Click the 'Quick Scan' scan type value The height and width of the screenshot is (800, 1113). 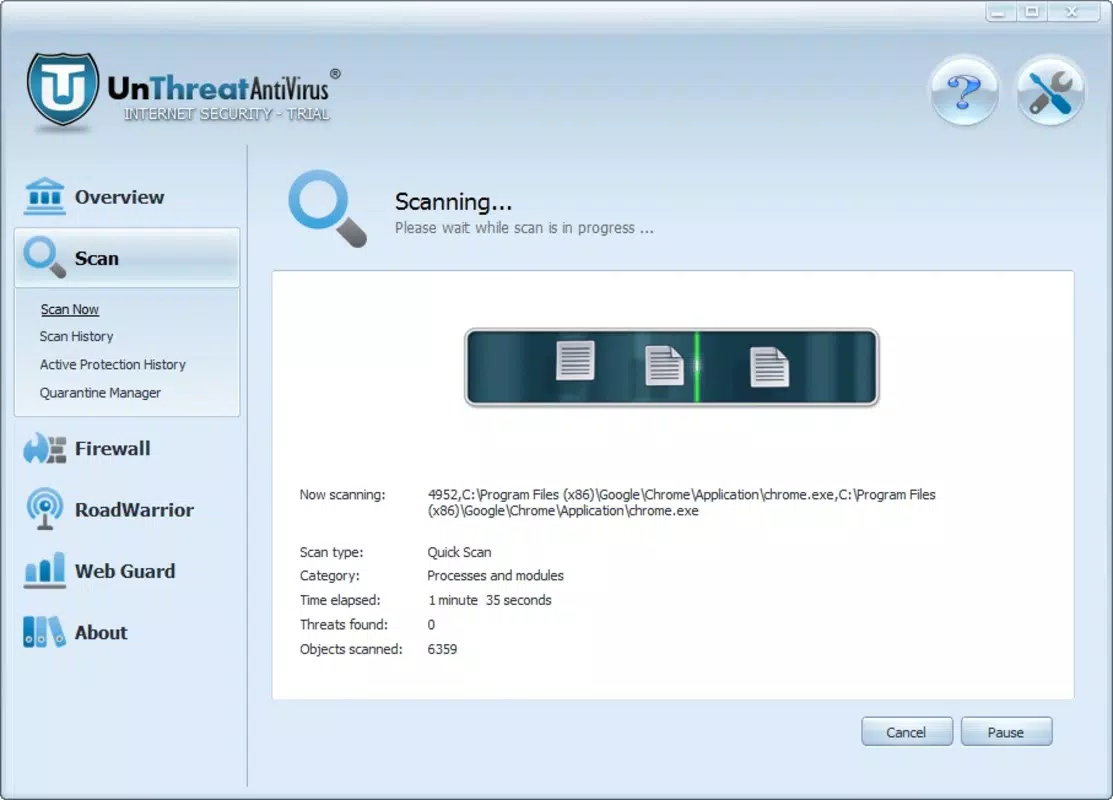459,552
